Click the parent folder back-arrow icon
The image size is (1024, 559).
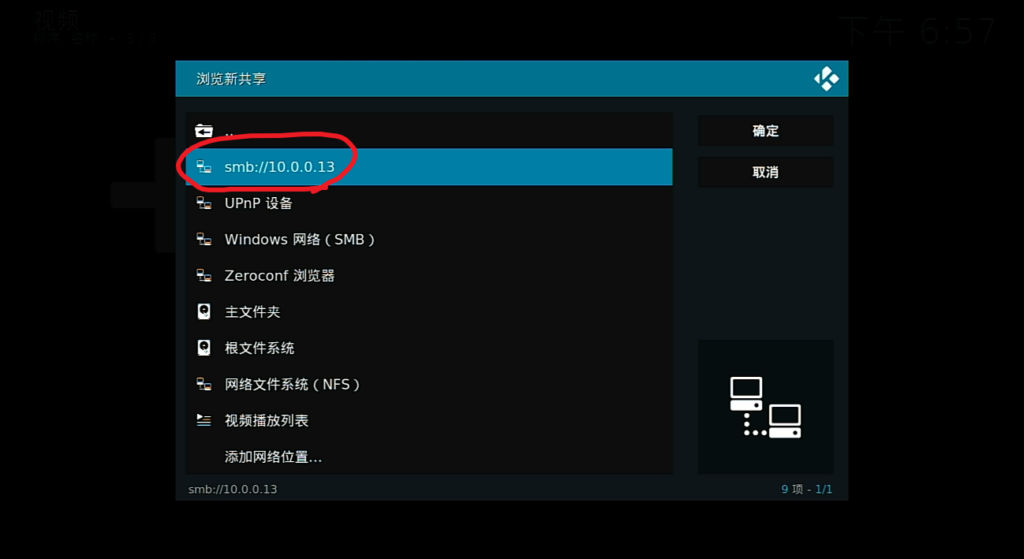click(x=204, y=131)
